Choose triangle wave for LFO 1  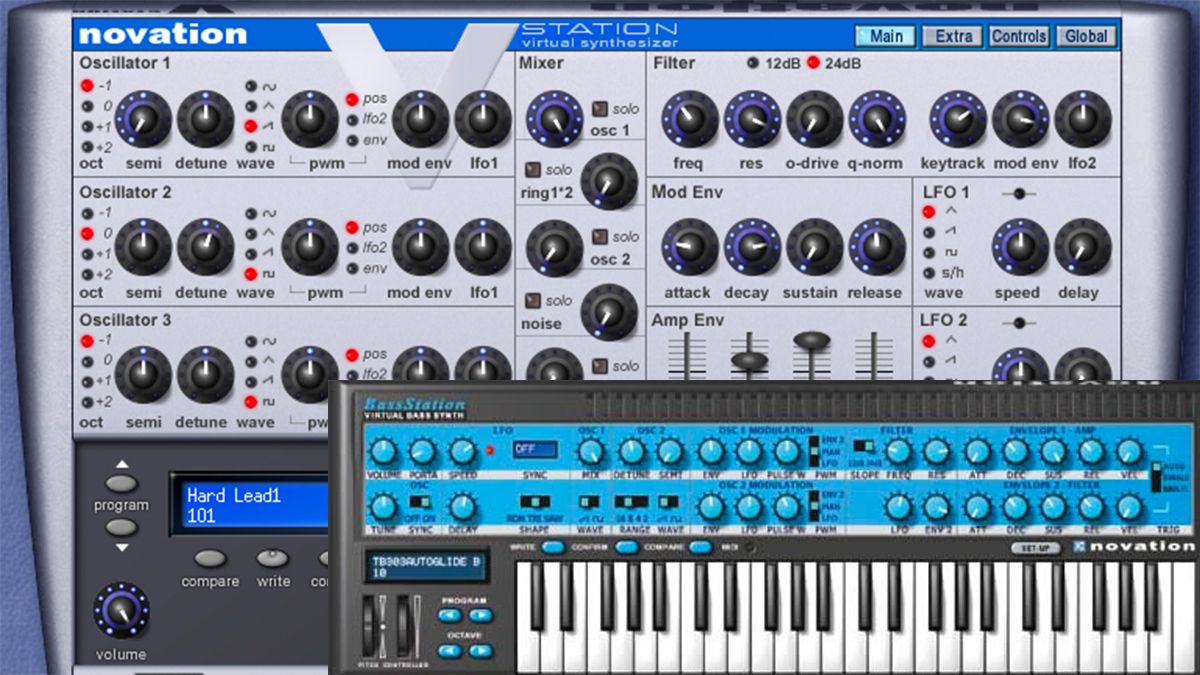(x=929, y=212)
